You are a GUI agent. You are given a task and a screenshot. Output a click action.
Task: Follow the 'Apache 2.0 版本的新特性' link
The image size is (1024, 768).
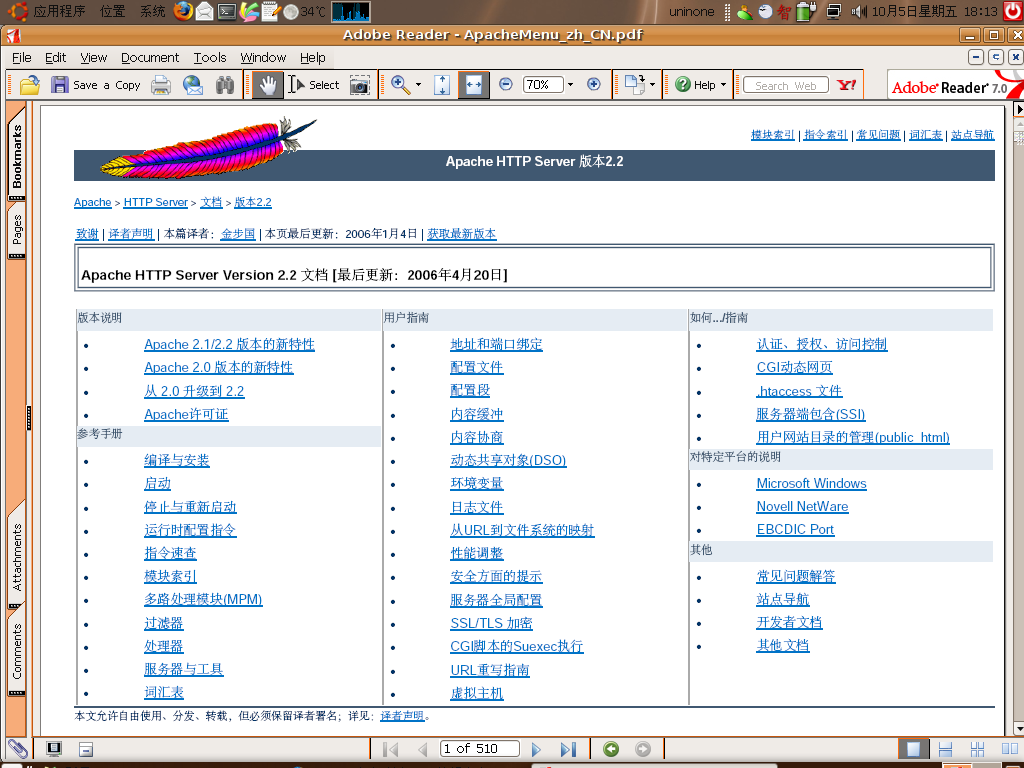pos(219,368)
